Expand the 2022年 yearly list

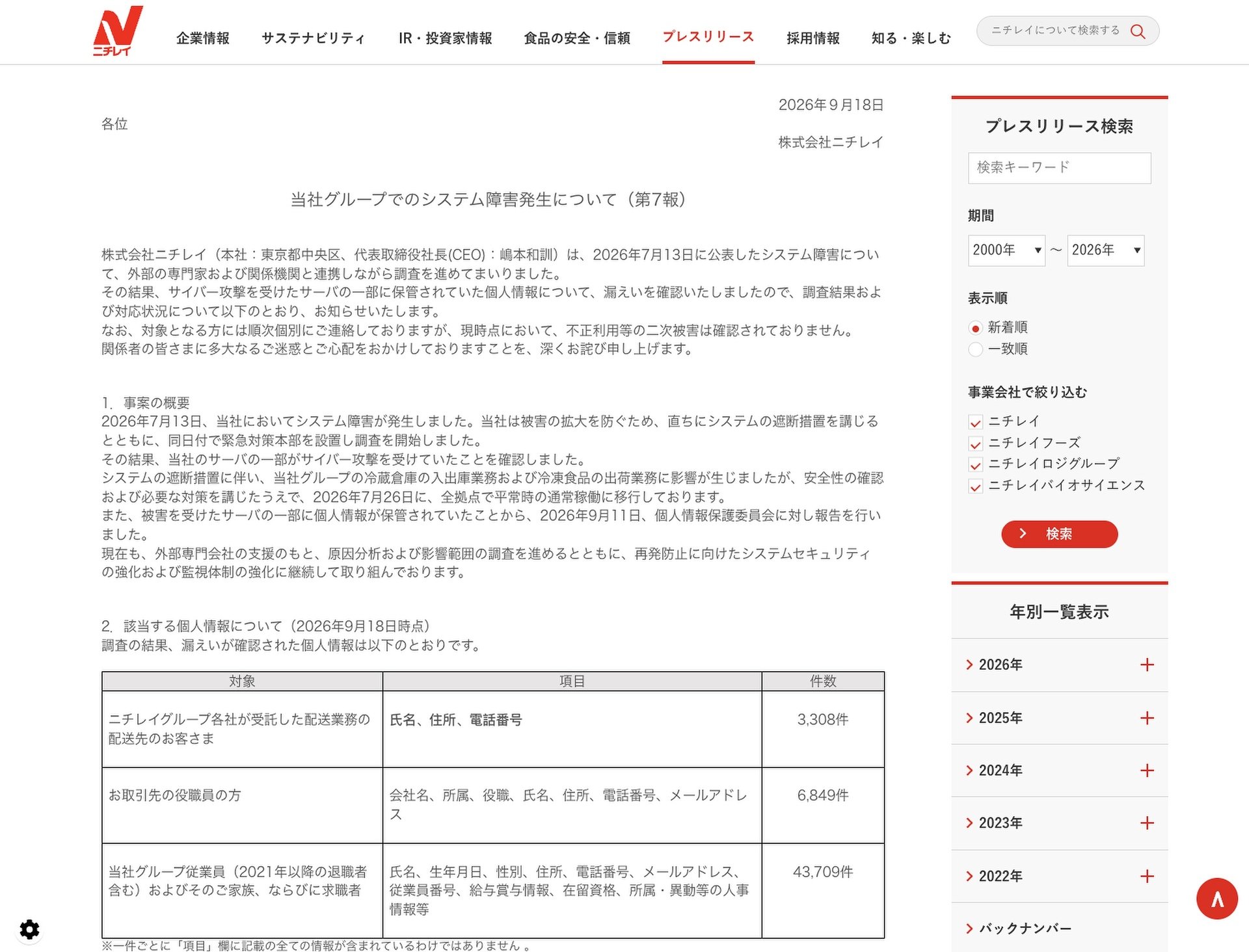(x=1059, y=876)
